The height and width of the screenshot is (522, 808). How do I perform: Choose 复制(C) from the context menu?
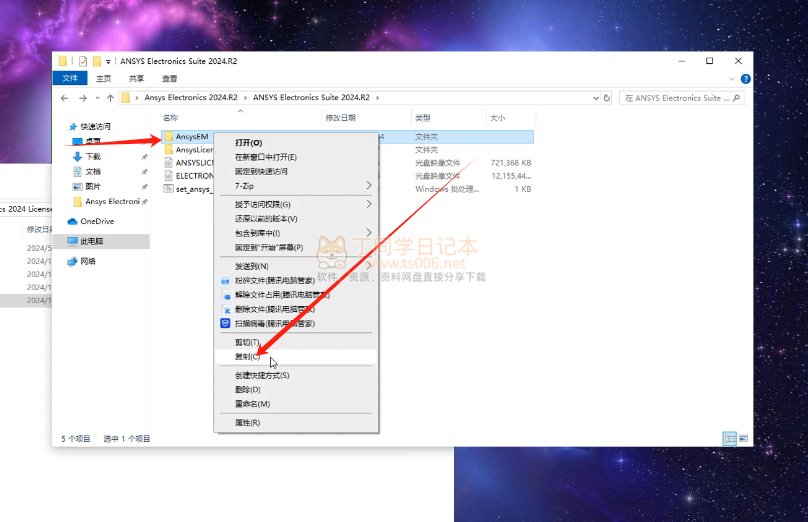pos(247,356)
